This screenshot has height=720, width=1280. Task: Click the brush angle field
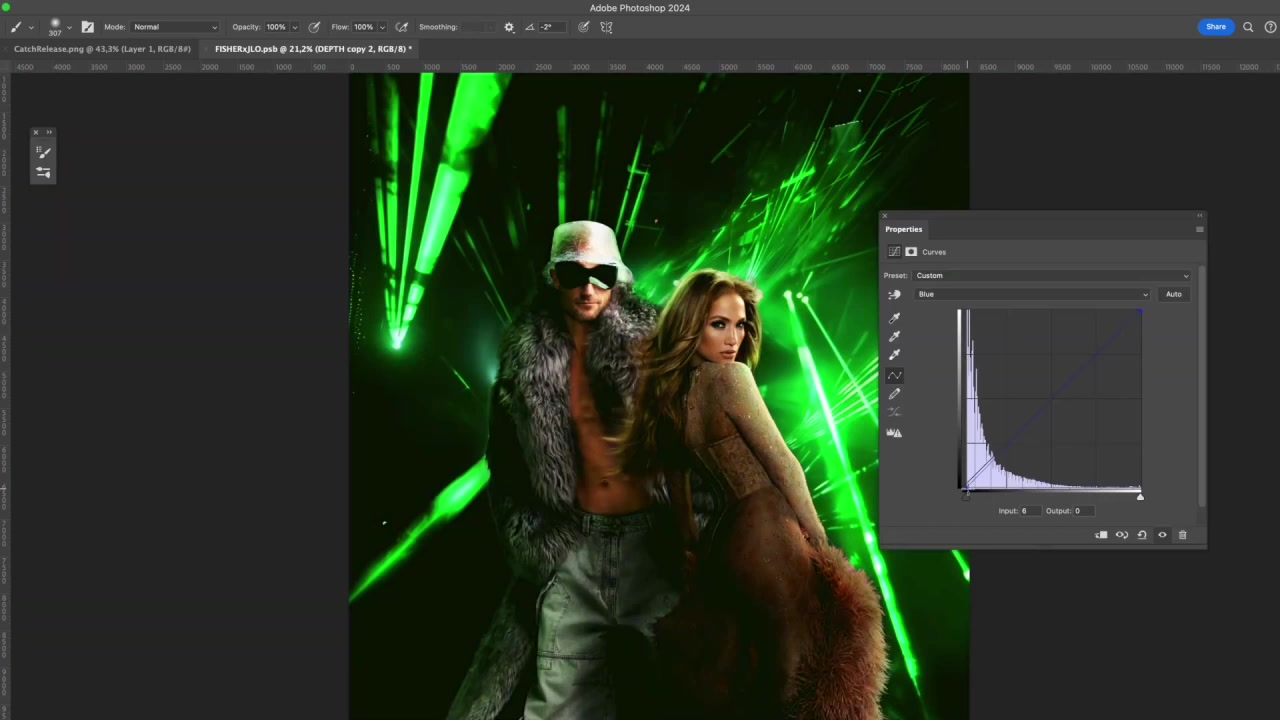[552, 27]
